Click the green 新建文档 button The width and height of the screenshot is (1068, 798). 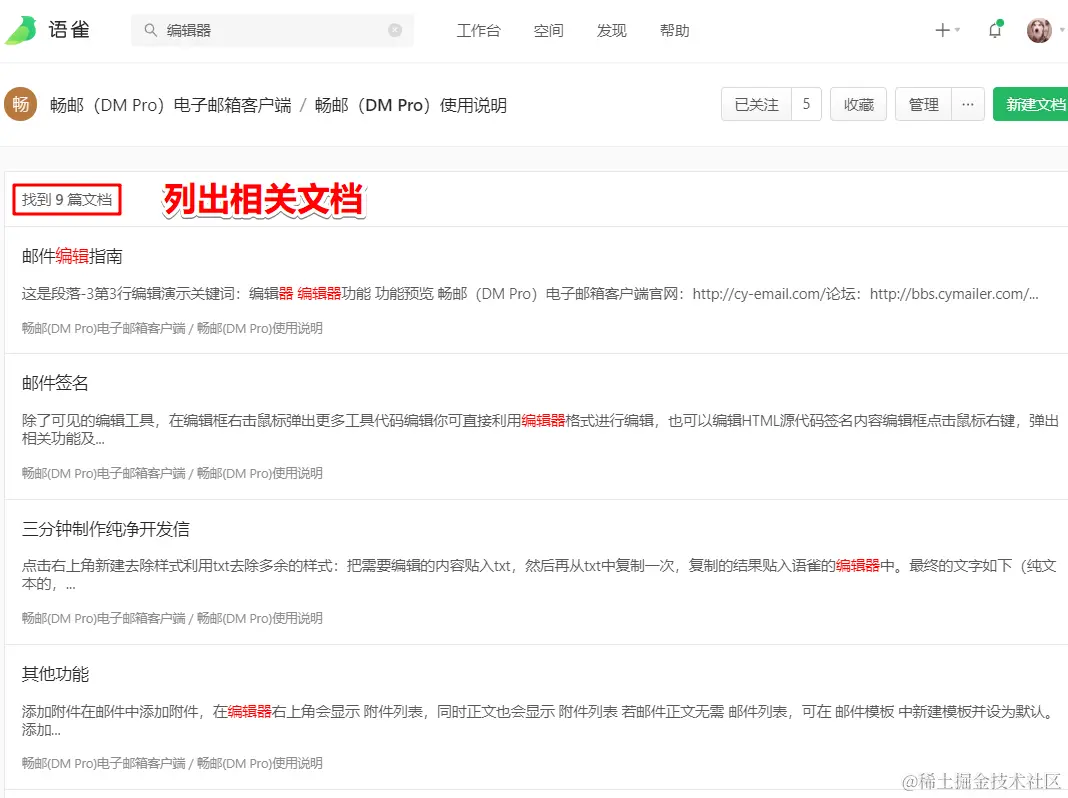point(1032,104)
